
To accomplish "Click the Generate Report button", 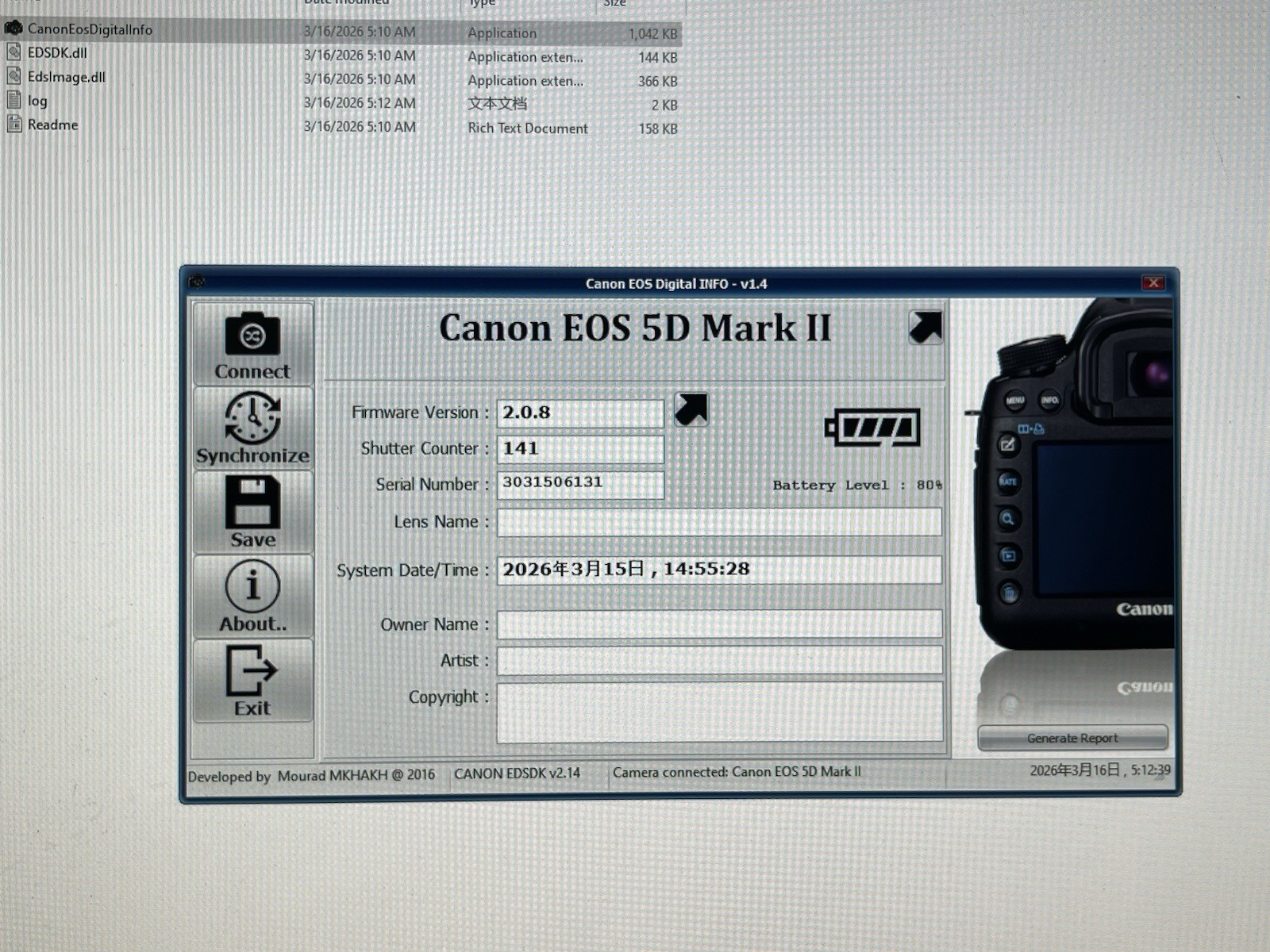I will (x=1072, y=738).
